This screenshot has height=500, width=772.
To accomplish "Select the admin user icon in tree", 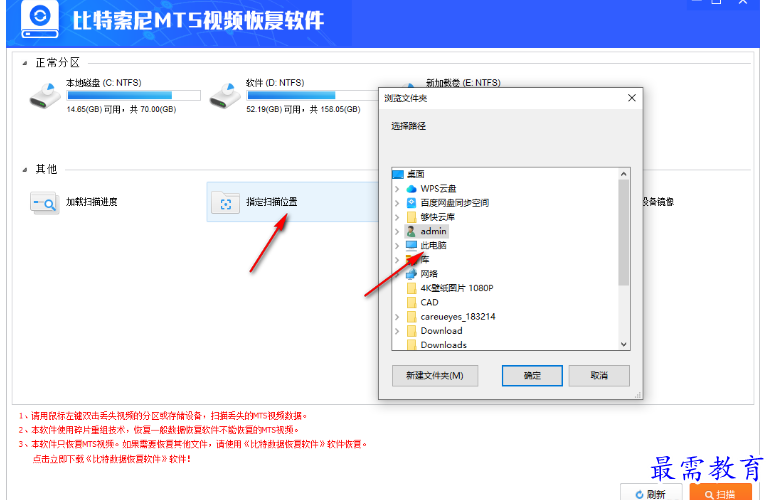I will 411,231.
